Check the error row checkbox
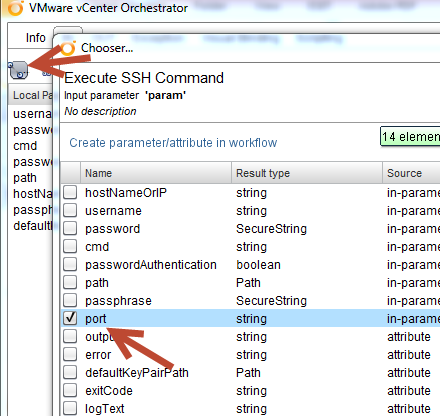The height and width of the screenshot is (416, 440). (x=70, y=355)
